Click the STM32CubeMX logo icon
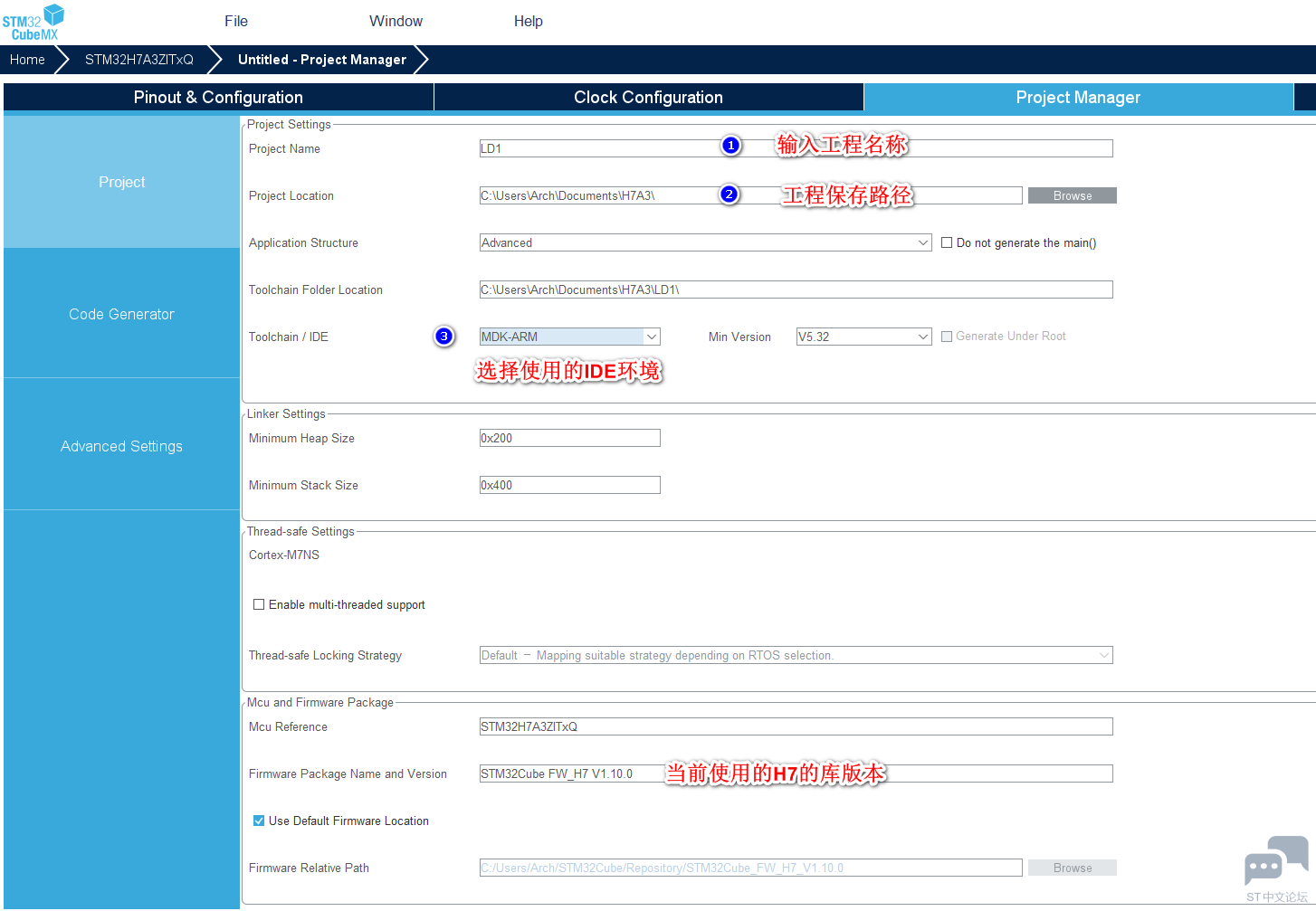Screen dimensions: 1316x911 [33, 23]
